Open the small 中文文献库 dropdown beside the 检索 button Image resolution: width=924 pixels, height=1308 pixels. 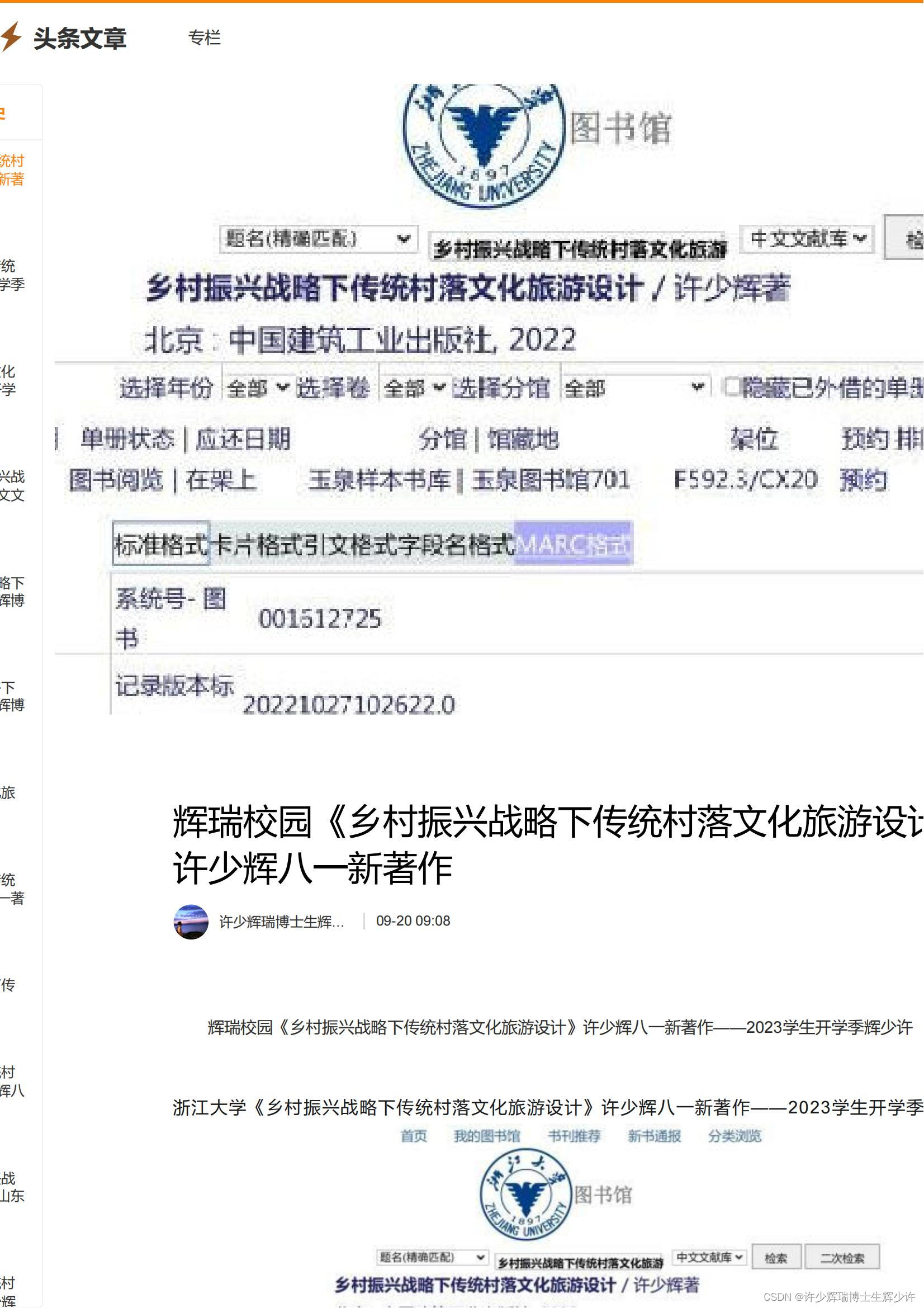709,1257
